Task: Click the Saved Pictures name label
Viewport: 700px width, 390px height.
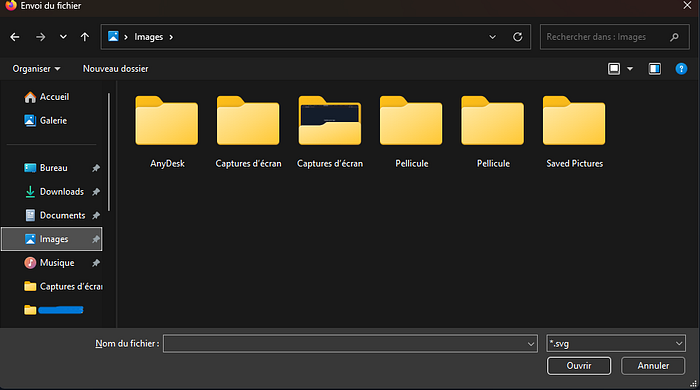Action: tap(575, 164)
